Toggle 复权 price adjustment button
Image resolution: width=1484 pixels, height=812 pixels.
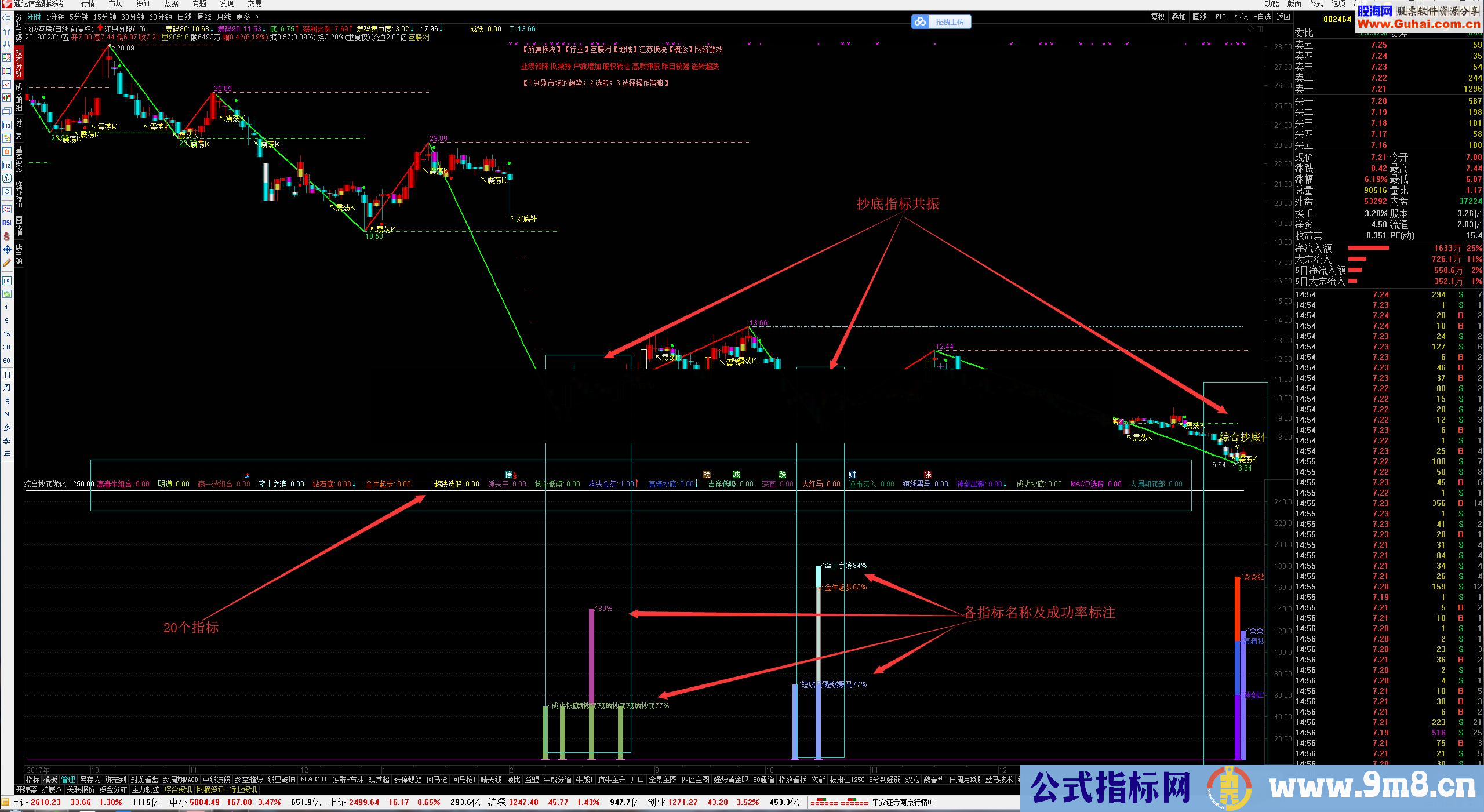coord(1158,17)
